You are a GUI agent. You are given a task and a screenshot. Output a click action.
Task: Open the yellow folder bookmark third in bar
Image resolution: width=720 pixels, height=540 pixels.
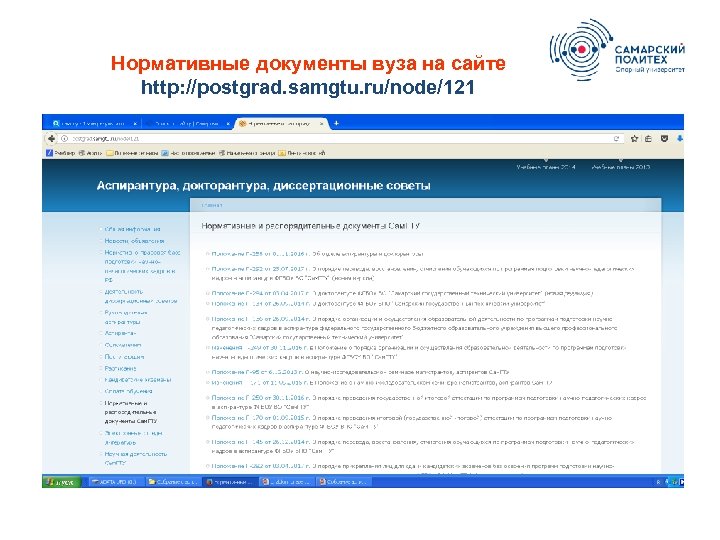[133, 153]
